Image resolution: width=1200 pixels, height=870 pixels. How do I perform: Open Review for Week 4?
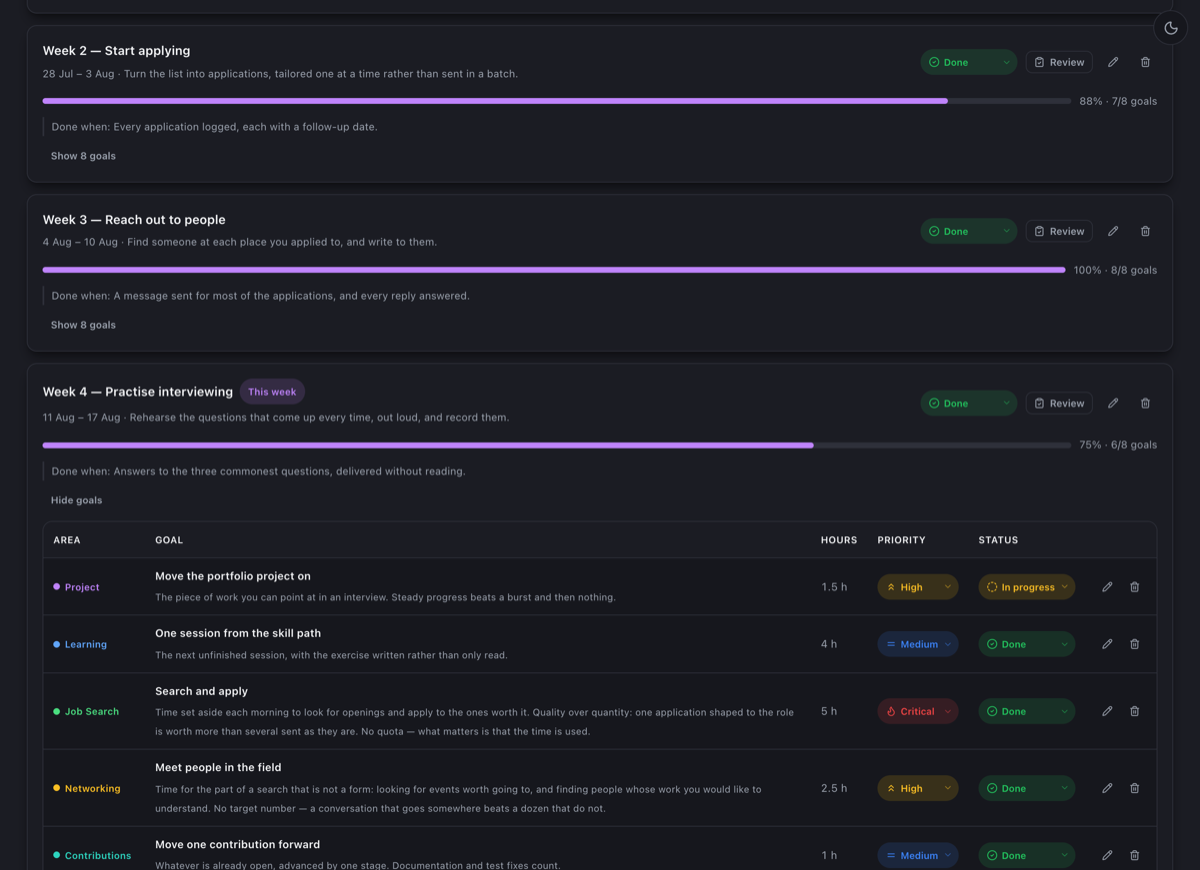click(x=1059, y=403)
